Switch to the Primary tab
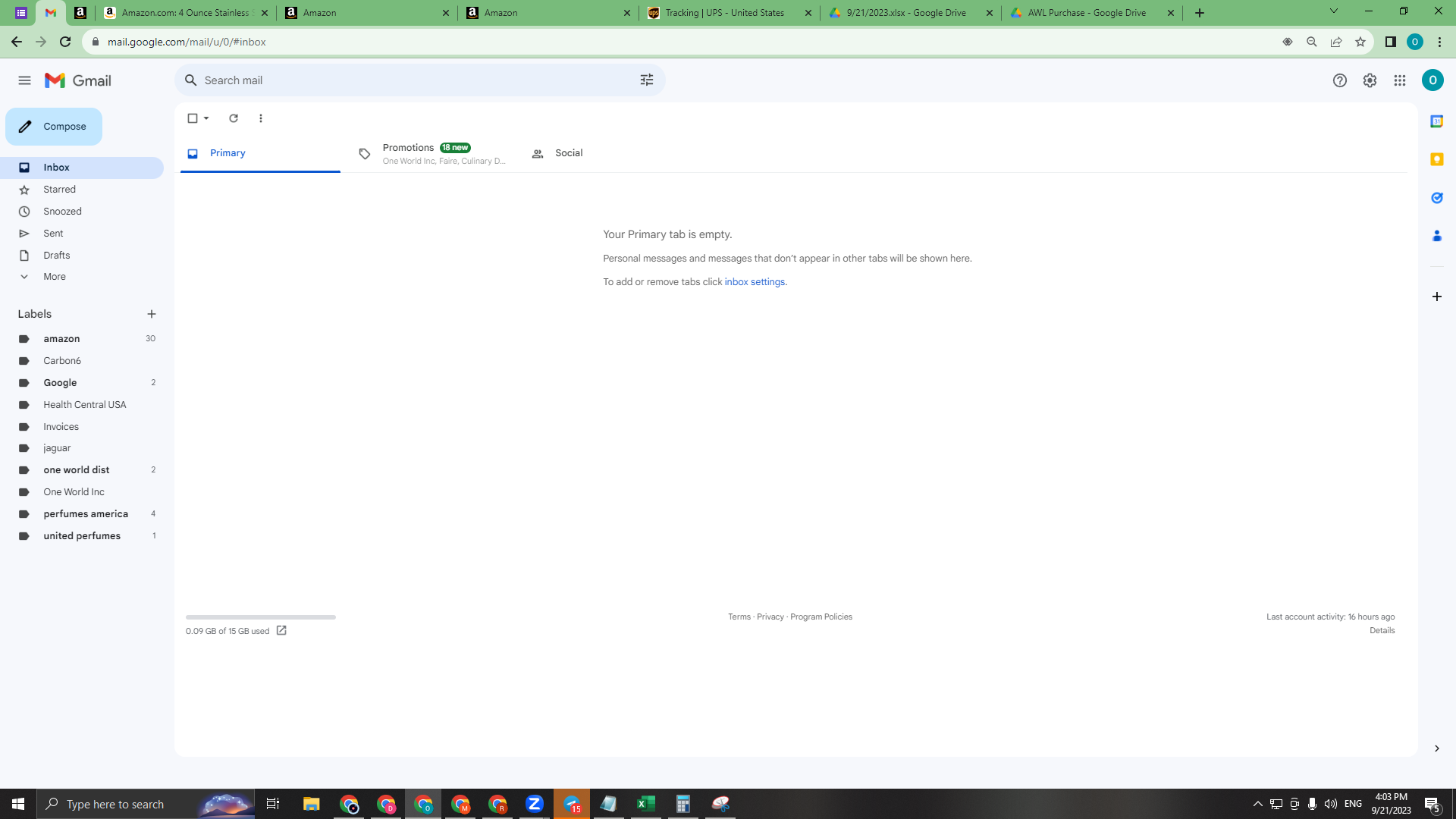 click(x=260, y=153)
